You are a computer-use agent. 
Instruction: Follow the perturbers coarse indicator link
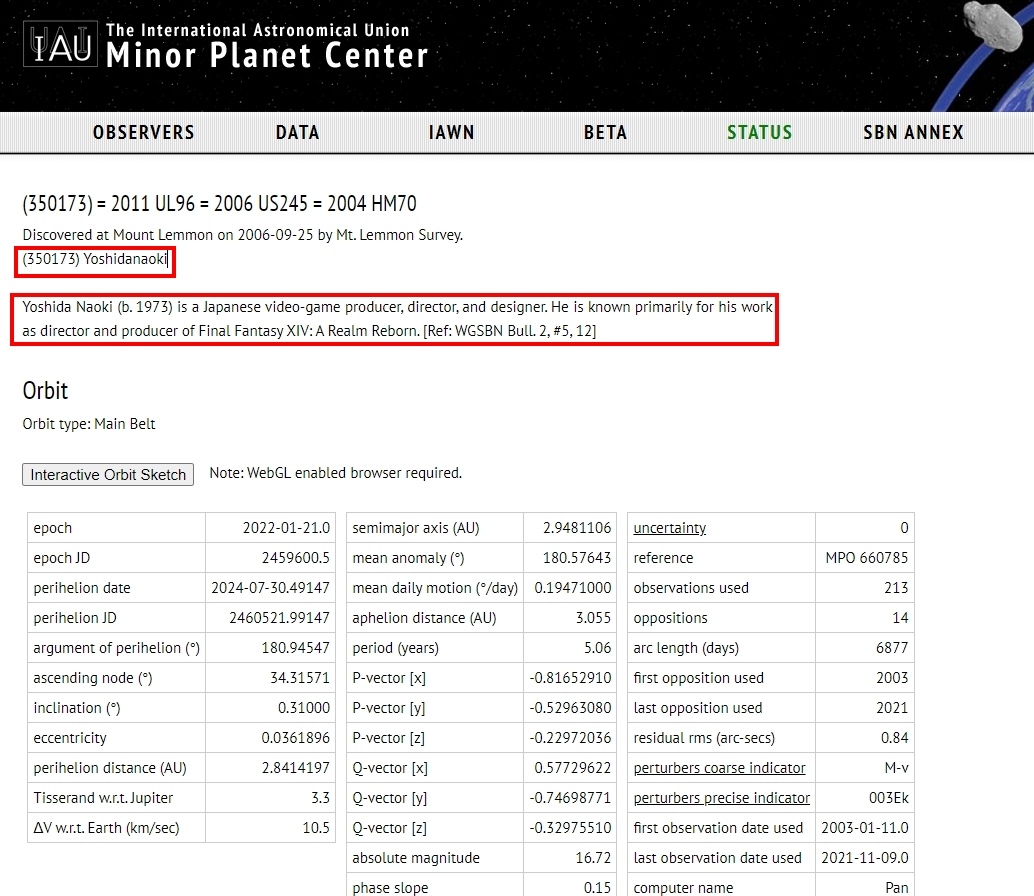[719, 768]
